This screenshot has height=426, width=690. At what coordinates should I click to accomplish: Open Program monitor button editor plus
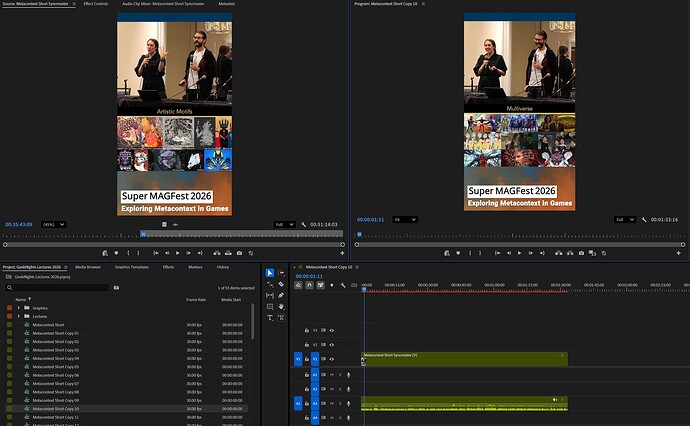click(679, 253)
